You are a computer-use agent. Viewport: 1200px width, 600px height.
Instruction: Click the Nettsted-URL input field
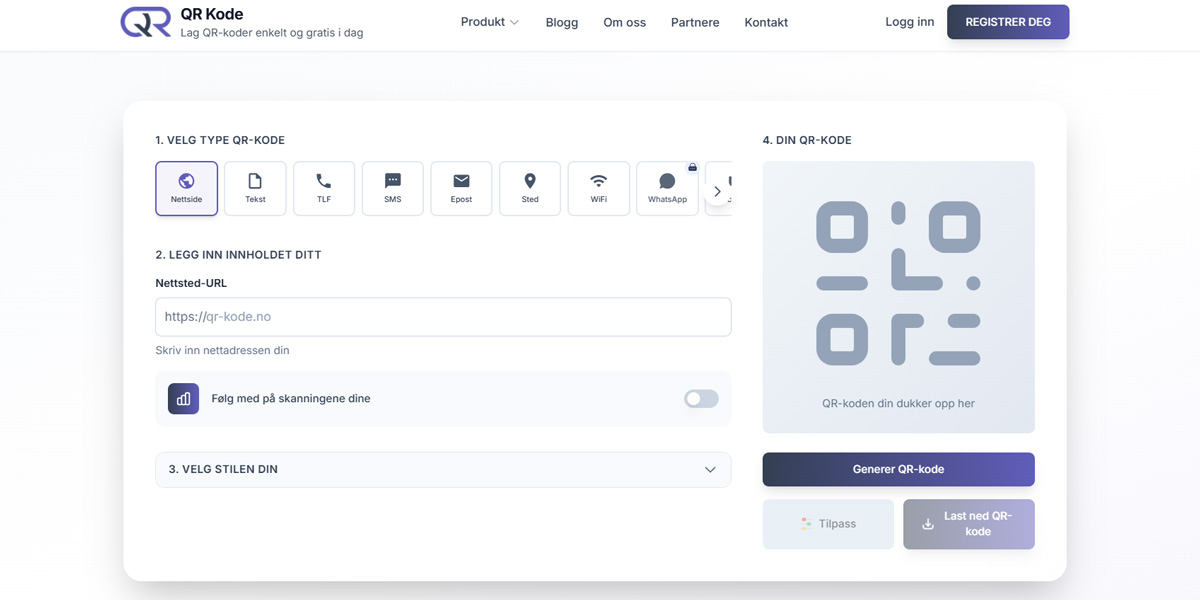(443, 317)
